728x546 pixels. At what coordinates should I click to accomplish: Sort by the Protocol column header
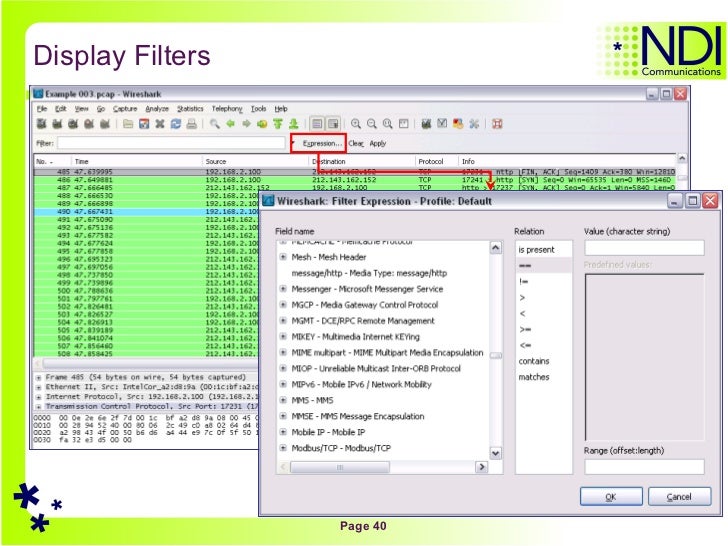point(430,161)
